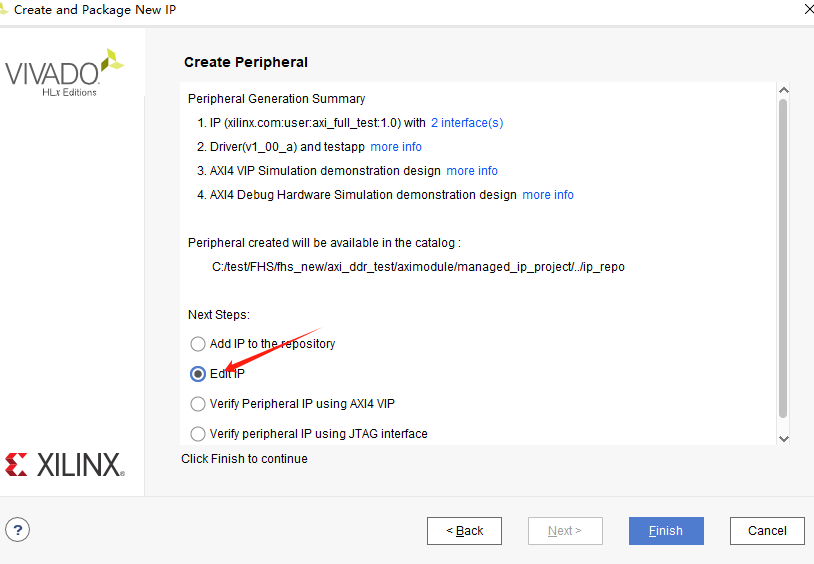This screenshot has height=564, width=814.
Task: Click the Click Finish to continue message
Action: 244,459
